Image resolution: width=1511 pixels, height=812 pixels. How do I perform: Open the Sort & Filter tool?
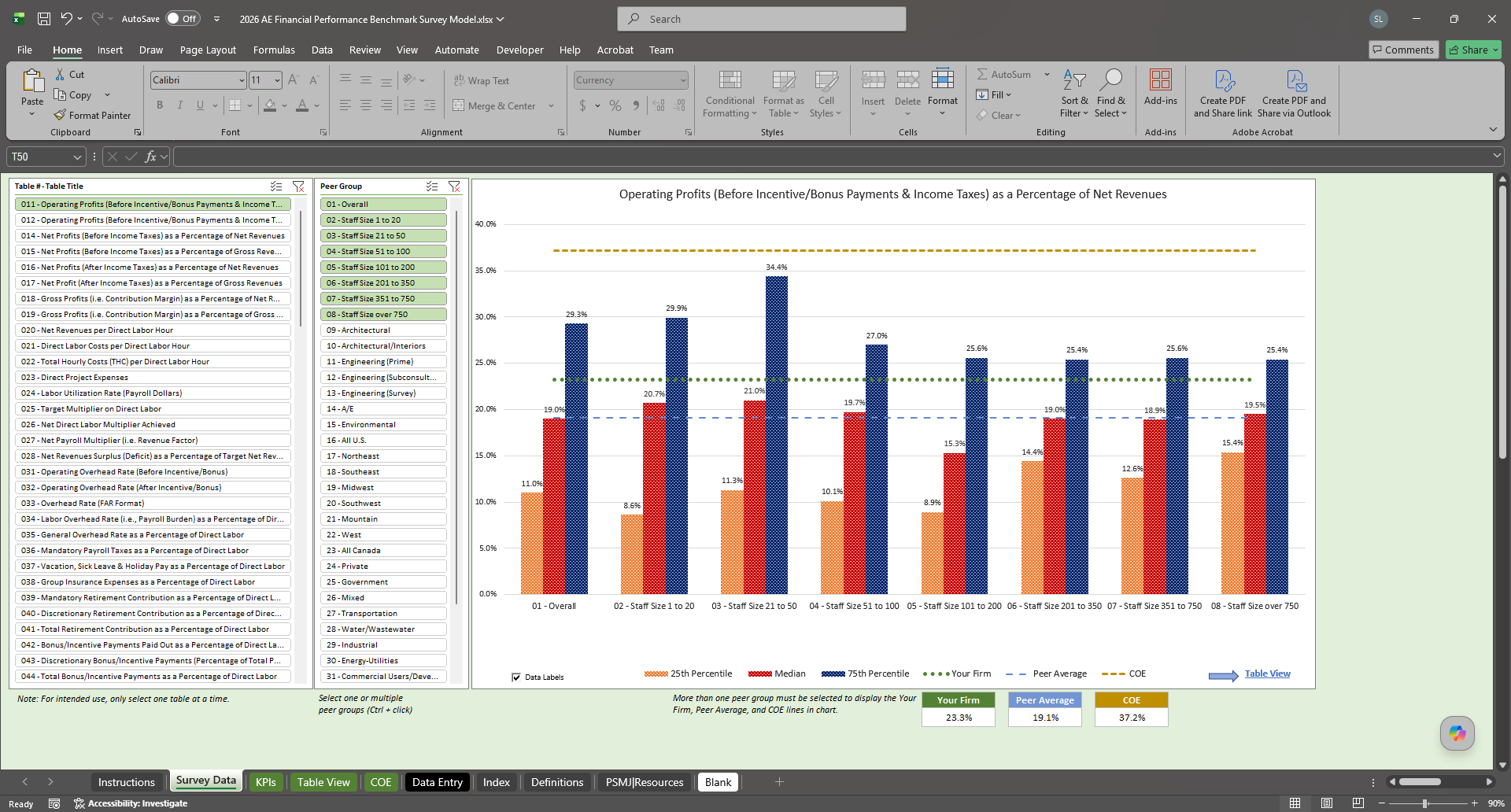pos(1074,94)
